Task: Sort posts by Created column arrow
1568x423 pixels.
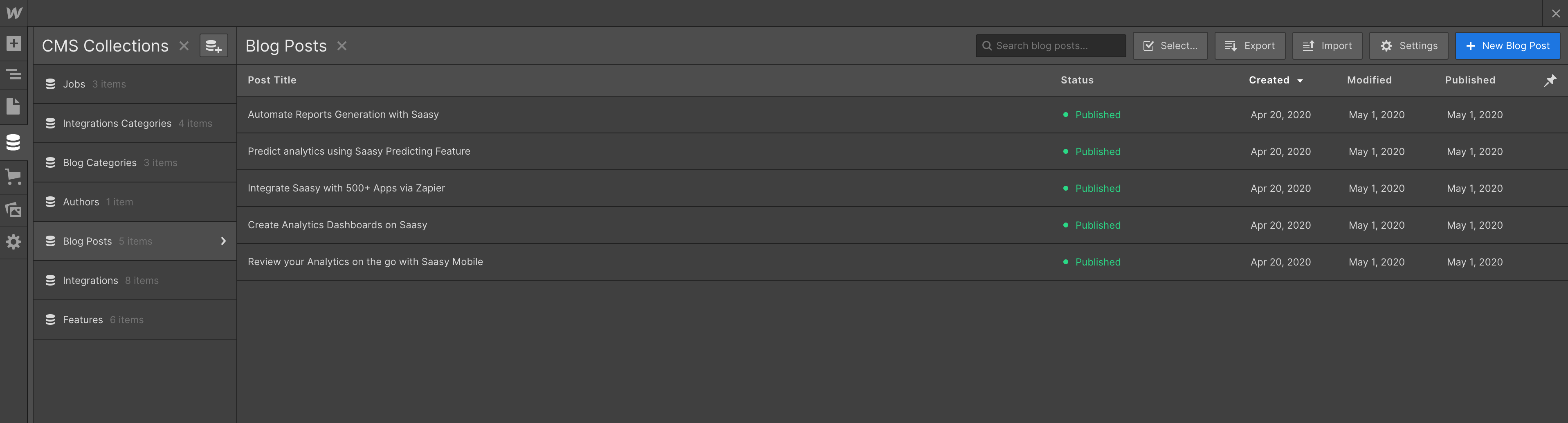Action: 1300,81
